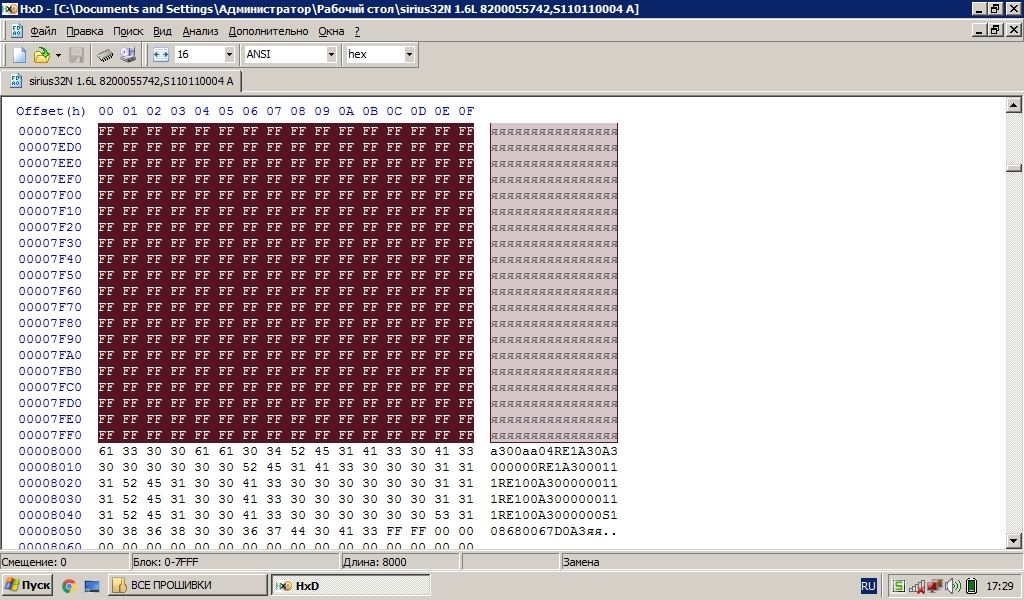The height and width of the screenshot is (600, 1024).
Task: Click the volume speaker tray icon
Action: 953,586
